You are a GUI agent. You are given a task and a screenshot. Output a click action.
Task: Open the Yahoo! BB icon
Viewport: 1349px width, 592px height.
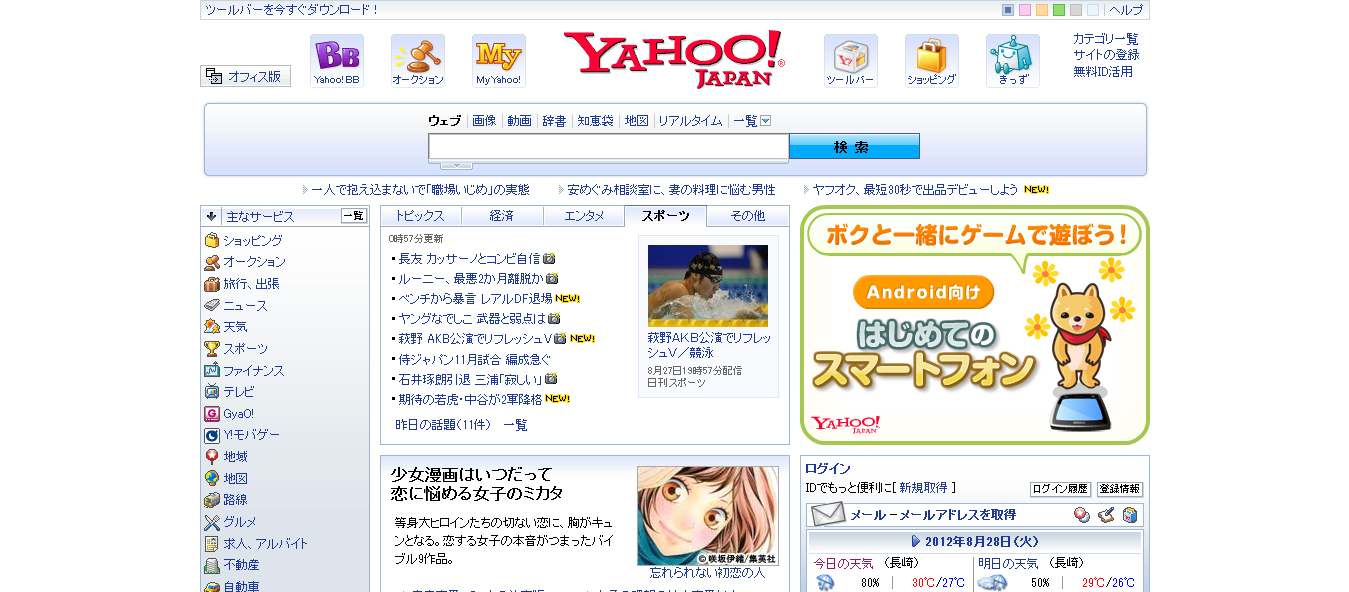[x=337, y=60]
